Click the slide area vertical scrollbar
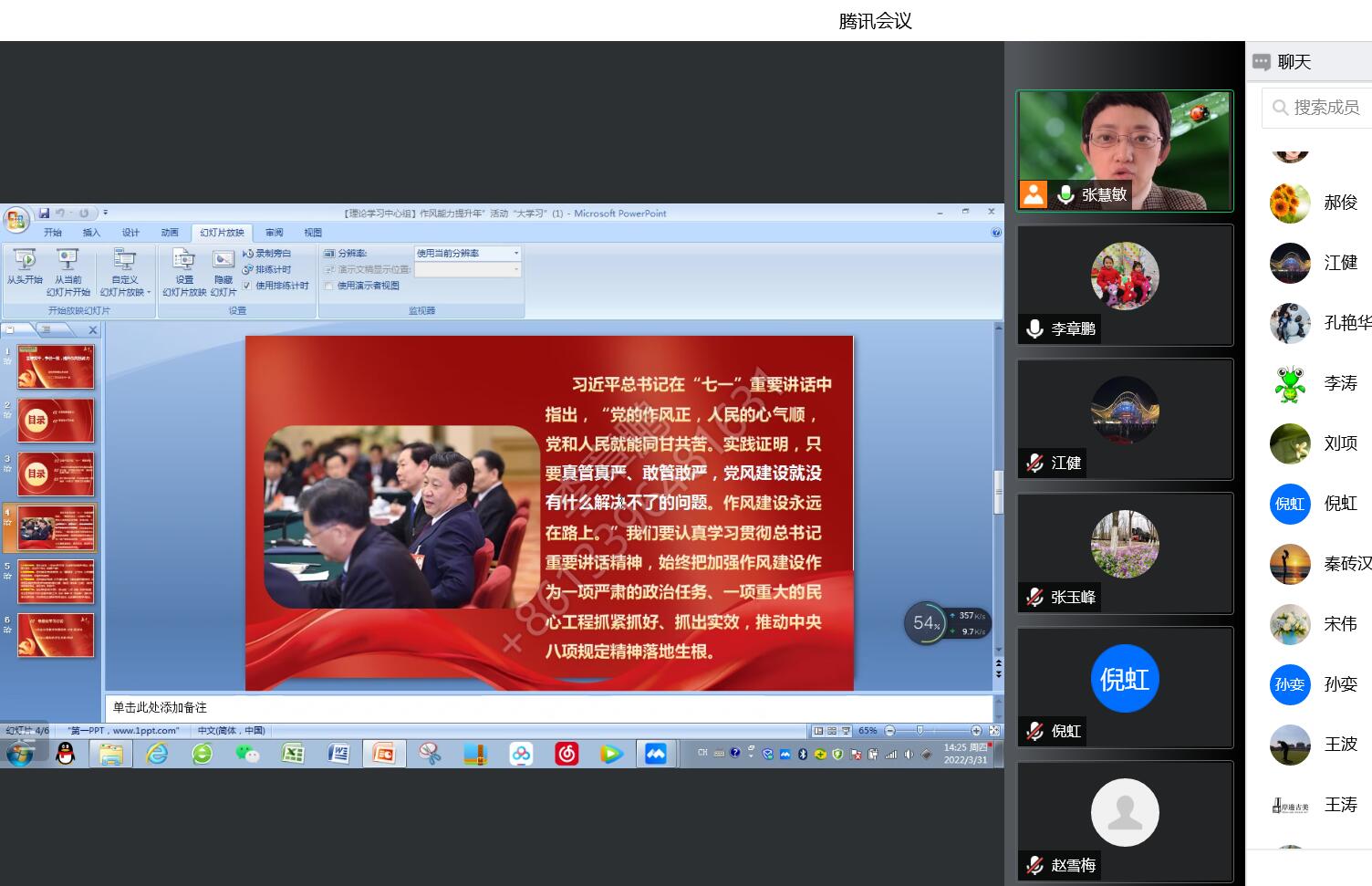Screen dimensions: 1372x886 [x=998, y=493]
